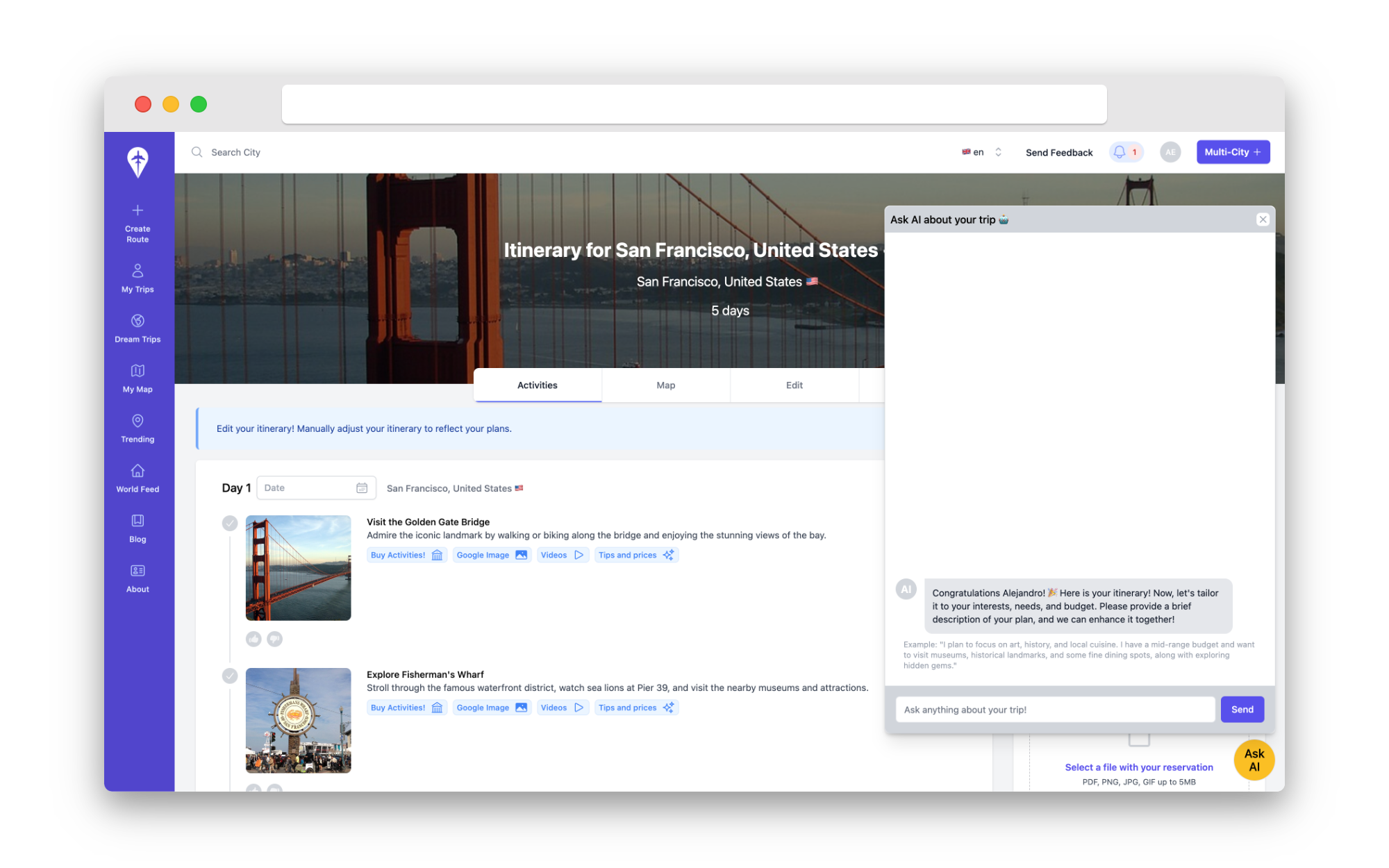The width and height of the screenshot is (1389, 868).
Task: Click the Create Route plus icon
Action: (138, 210)
